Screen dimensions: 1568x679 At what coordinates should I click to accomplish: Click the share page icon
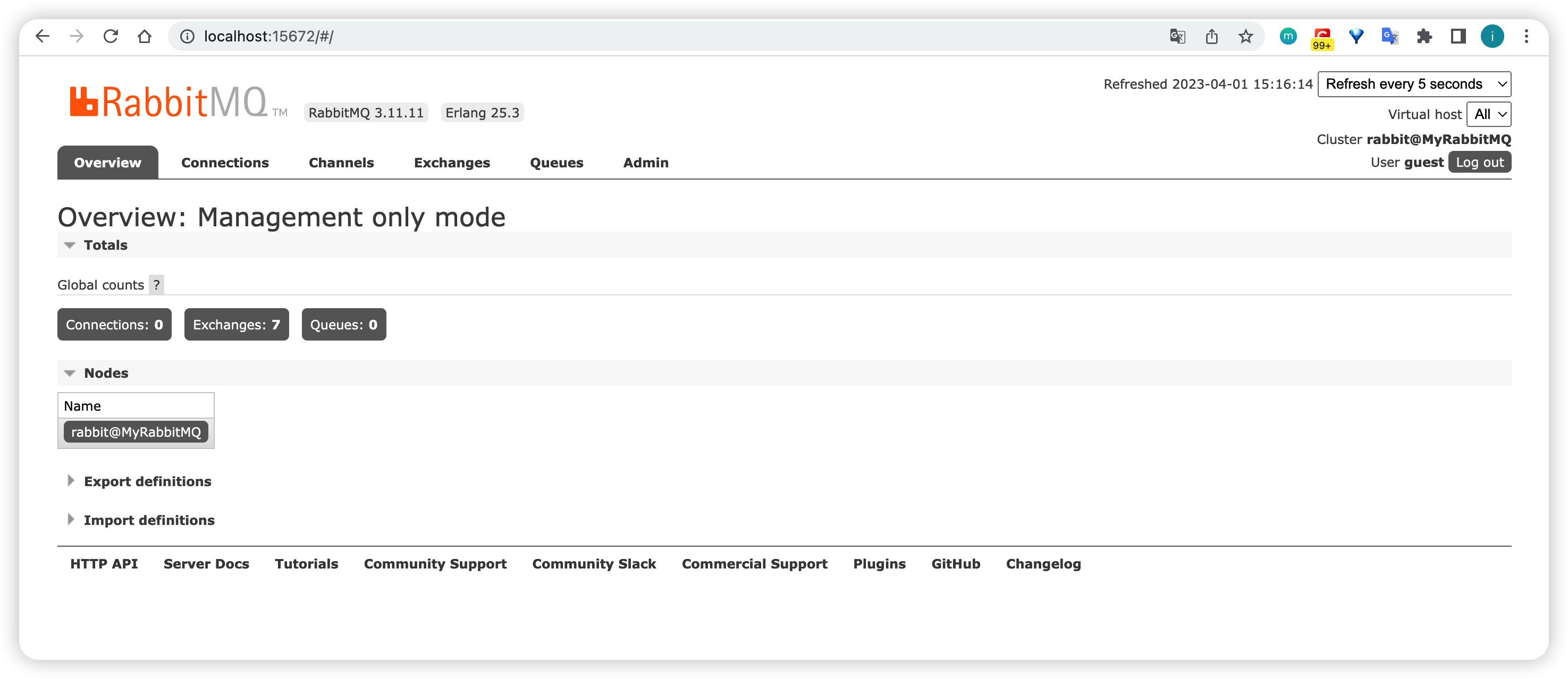(x=1211, y=37)
